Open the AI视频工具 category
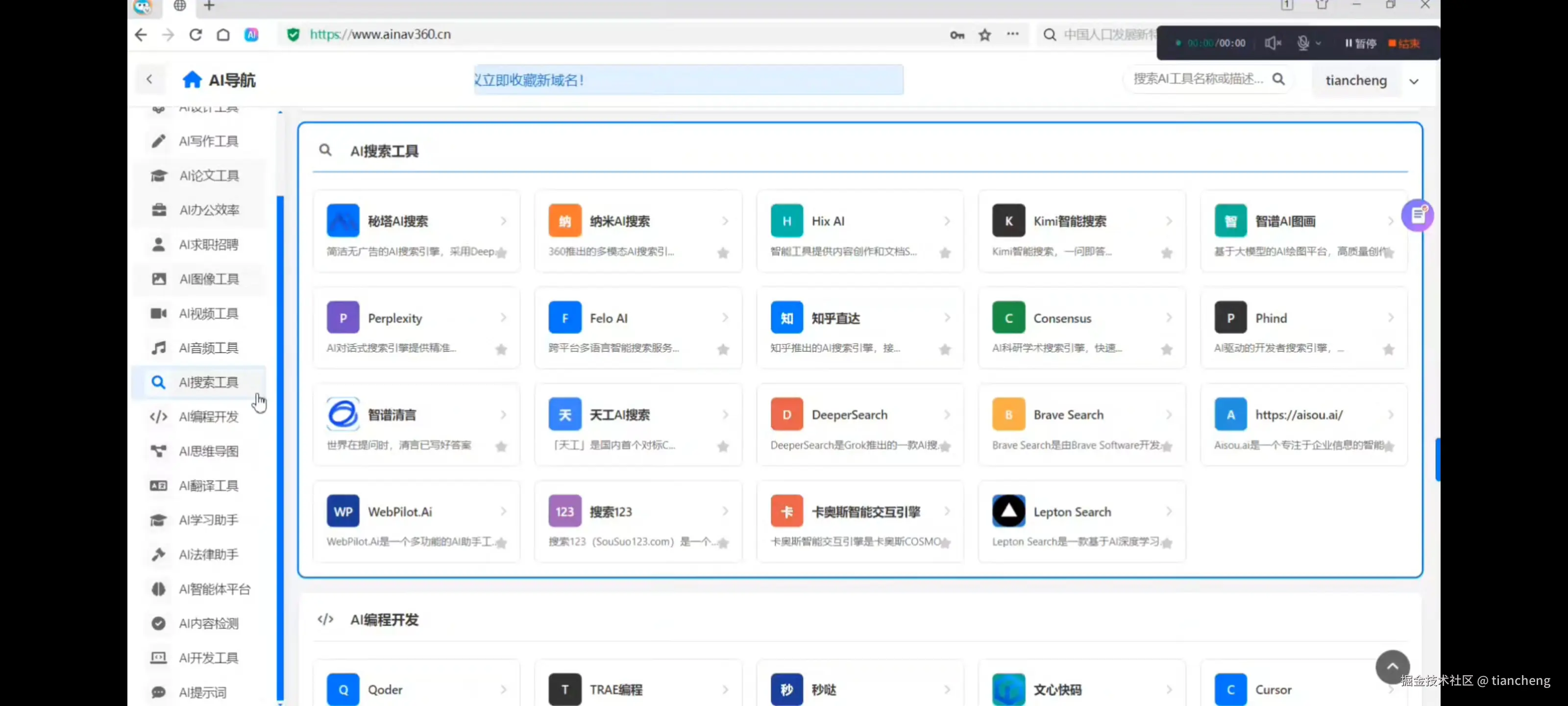Viewport: 1568px width, 706px height. coord(209,313)
